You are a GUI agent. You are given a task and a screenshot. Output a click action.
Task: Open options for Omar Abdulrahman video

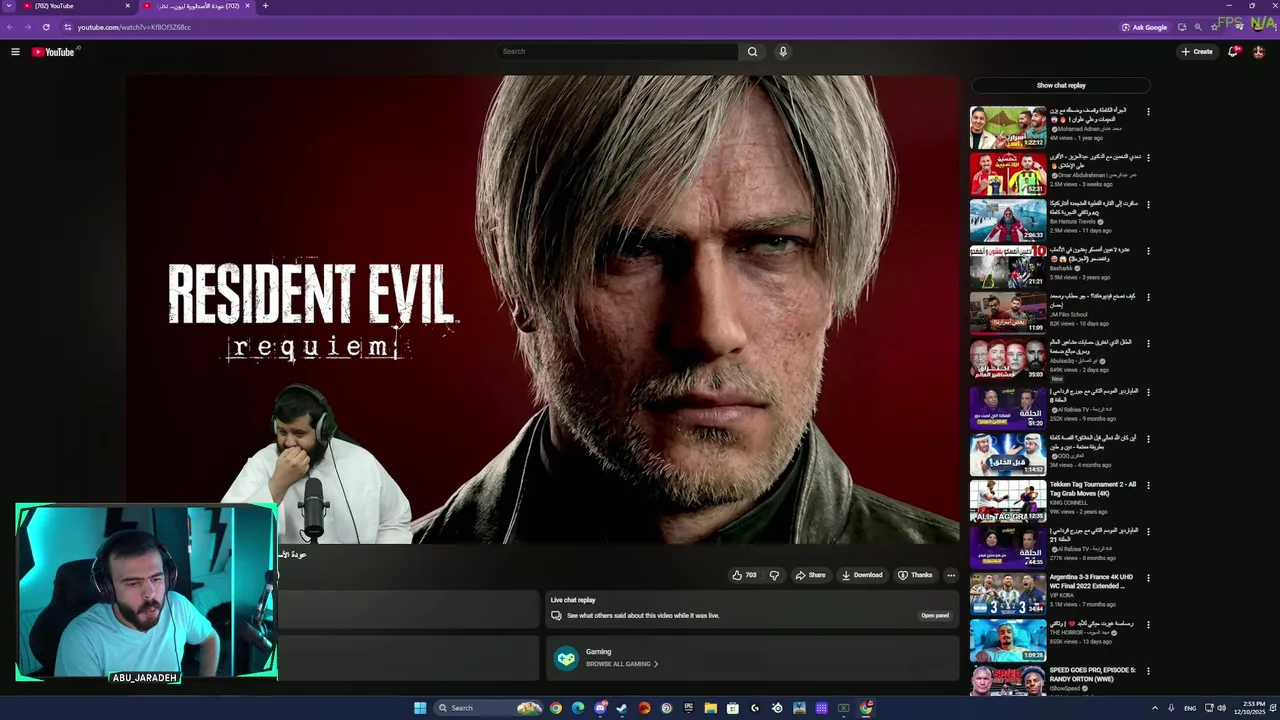1148,158
